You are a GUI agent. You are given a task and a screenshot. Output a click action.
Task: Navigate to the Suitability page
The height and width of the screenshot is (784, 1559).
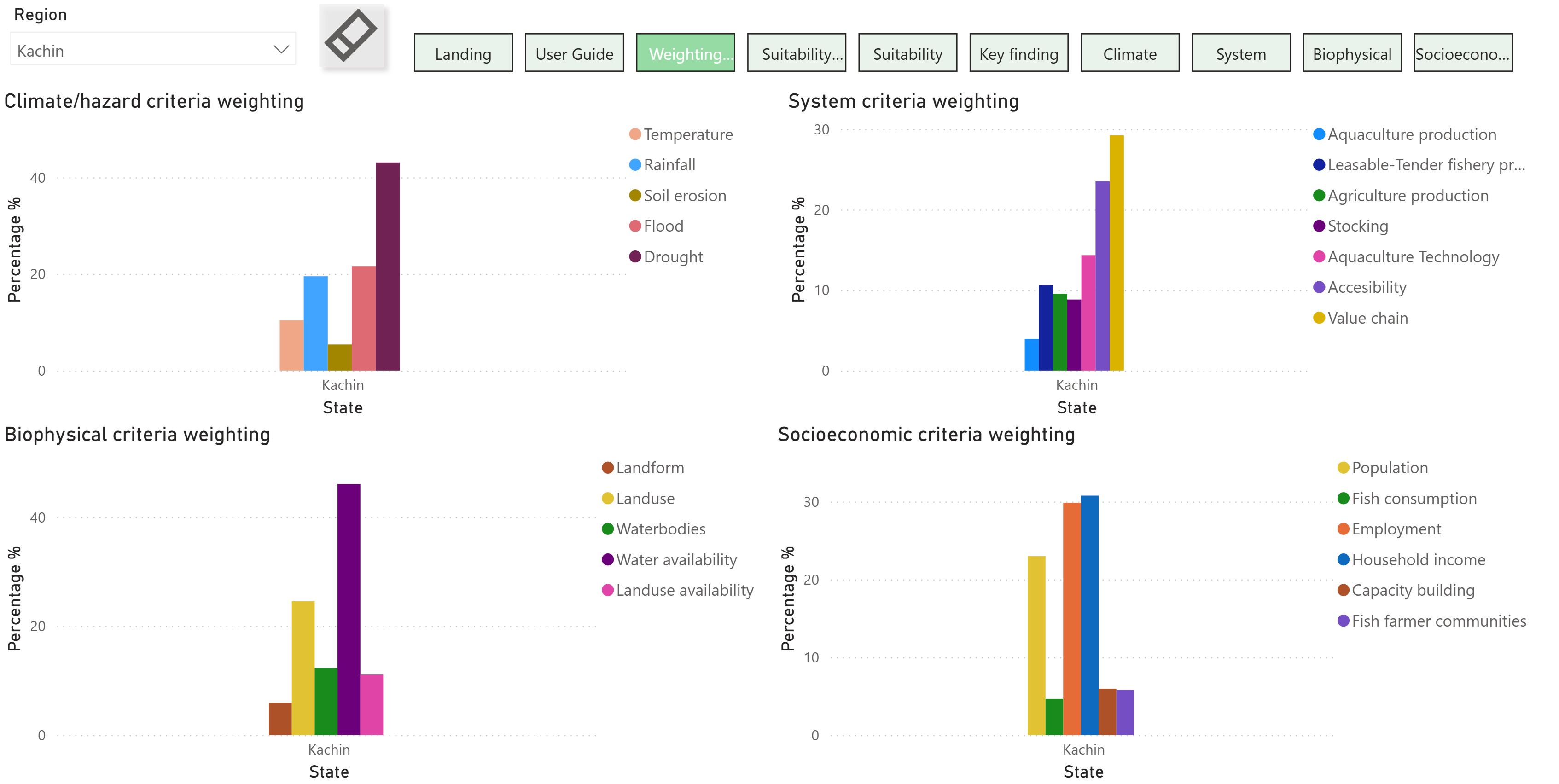tap(908, 53)
